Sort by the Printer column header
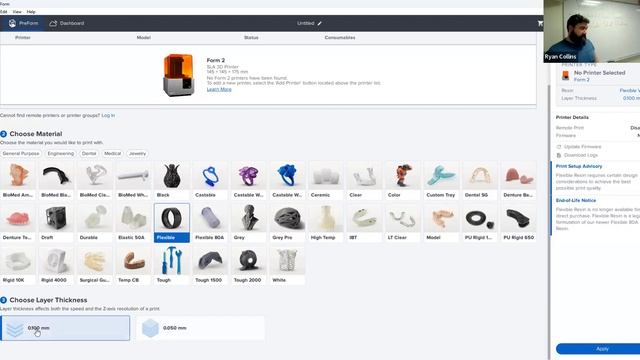Image resolution: width=640 pixels, height=360 pixels. point(23,38)
